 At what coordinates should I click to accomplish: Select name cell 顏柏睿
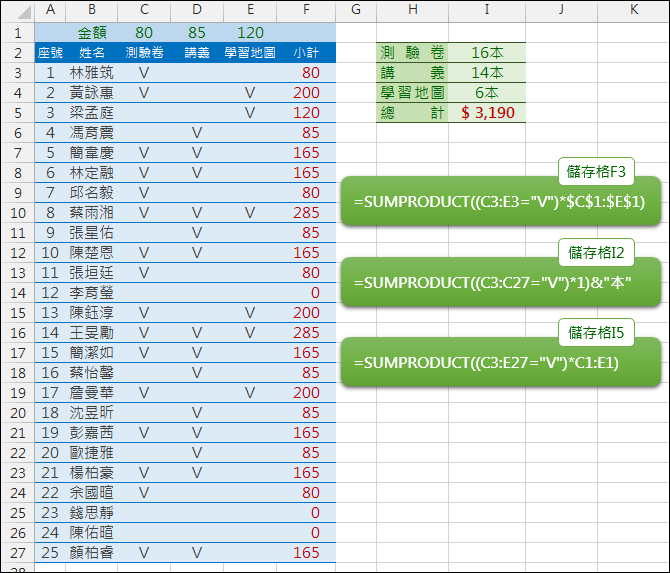click(x=92, y=553)
